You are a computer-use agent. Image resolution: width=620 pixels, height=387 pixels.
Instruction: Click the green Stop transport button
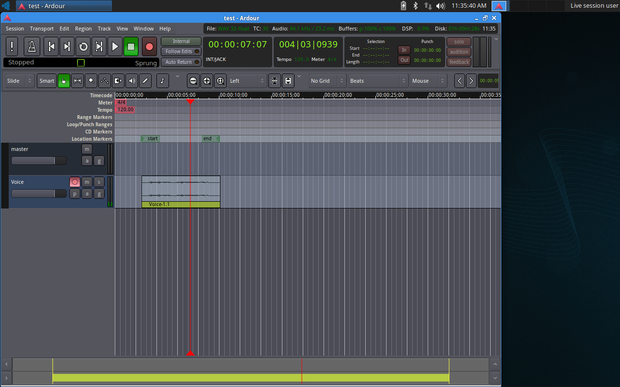[x=131, y=47]
